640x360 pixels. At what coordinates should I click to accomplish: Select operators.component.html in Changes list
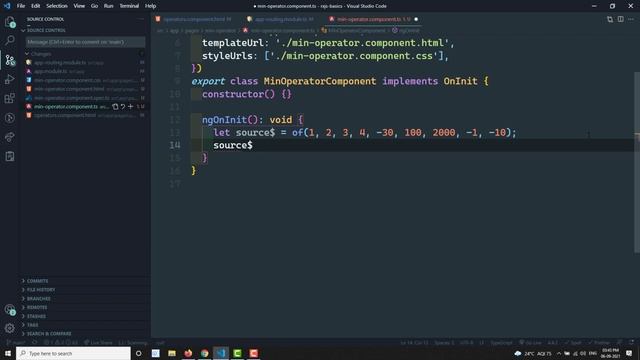(x=84, y=116)
